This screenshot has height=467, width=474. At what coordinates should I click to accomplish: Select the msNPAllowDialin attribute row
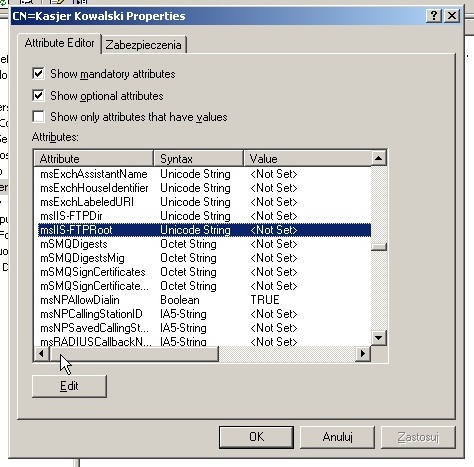[204, 300]
